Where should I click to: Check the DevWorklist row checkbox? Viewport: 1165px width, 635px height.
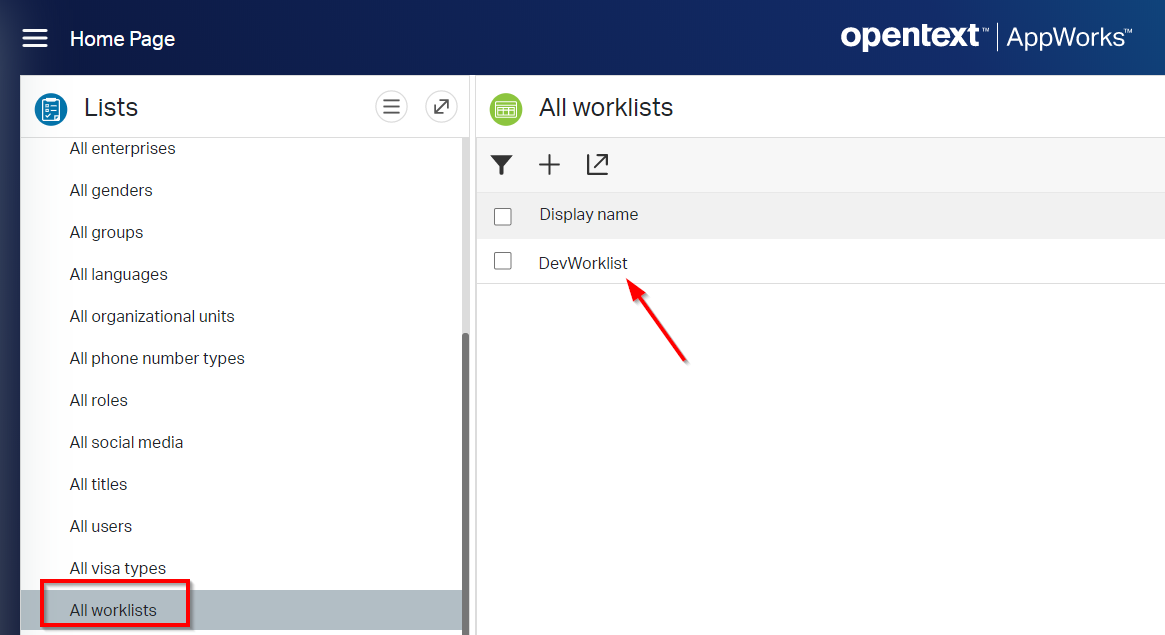pos(502,260)
